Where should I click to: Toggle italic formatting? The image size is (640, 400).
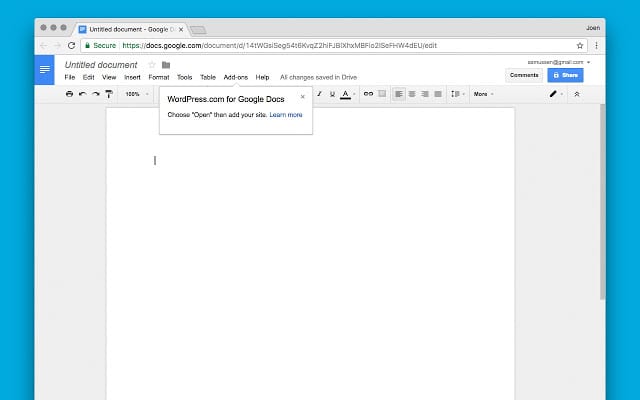pos(319,94)
